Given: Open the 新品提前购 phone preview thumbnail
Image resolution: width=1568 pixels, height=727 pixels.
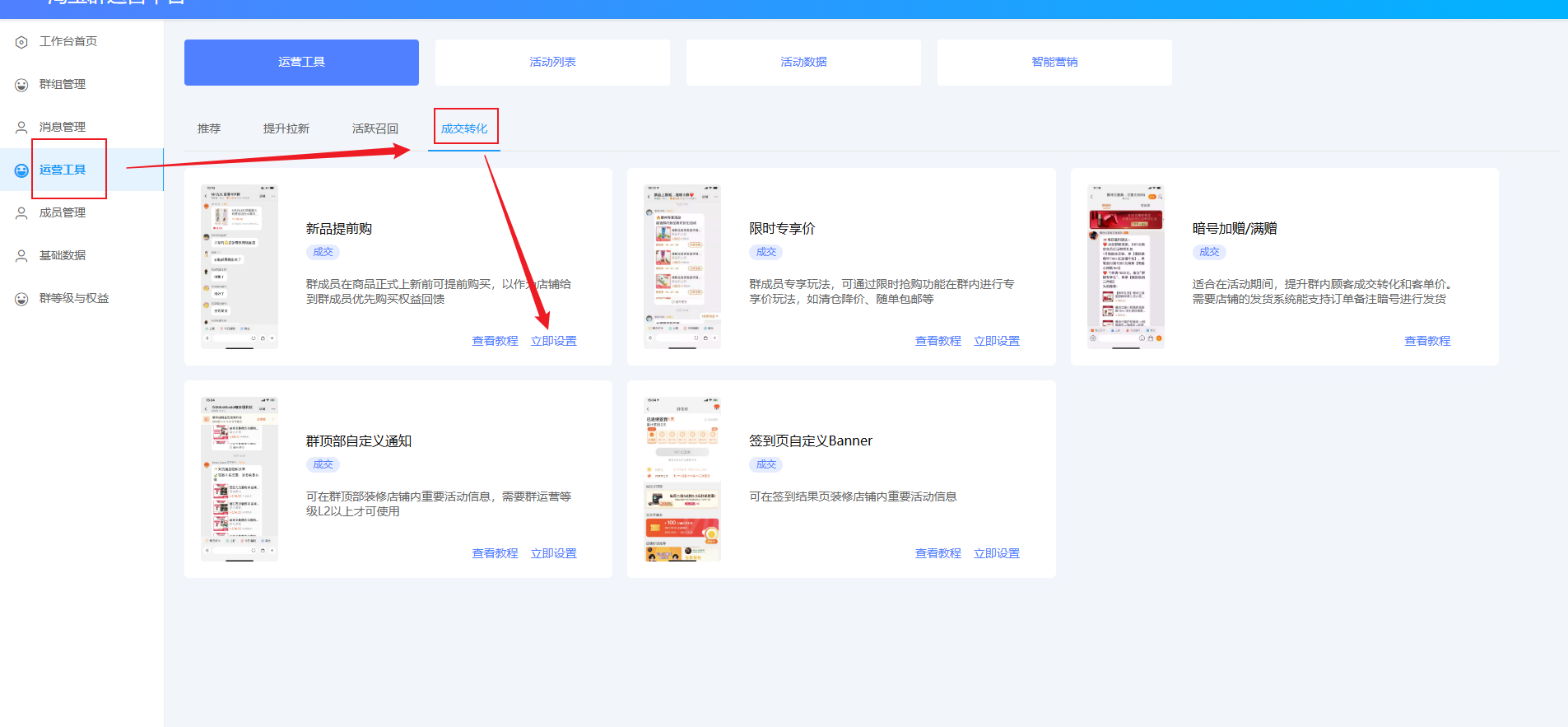Looking at the screenshot, I should pos(240,267).
